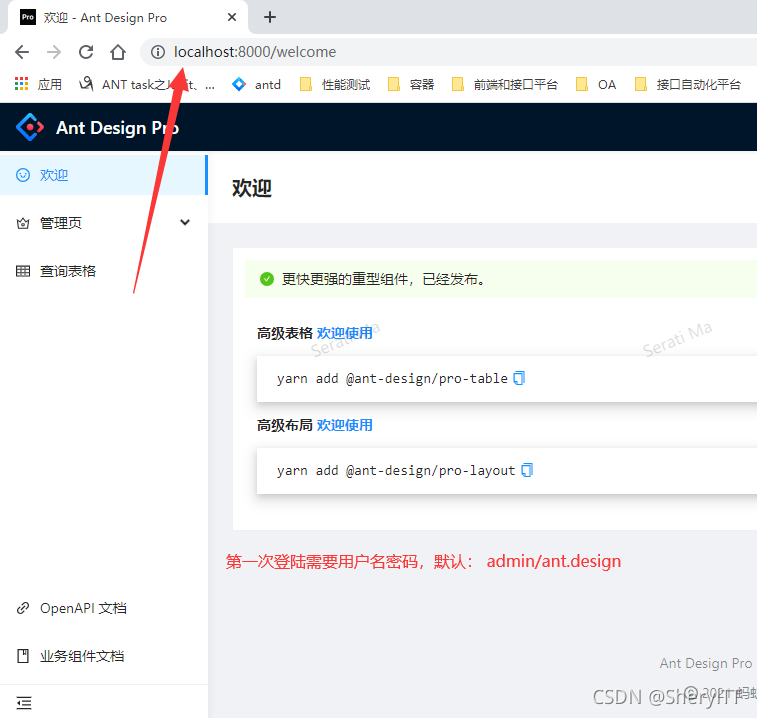Open the 业务组件文档 link
757x718 pixels.
click(82, 656)
